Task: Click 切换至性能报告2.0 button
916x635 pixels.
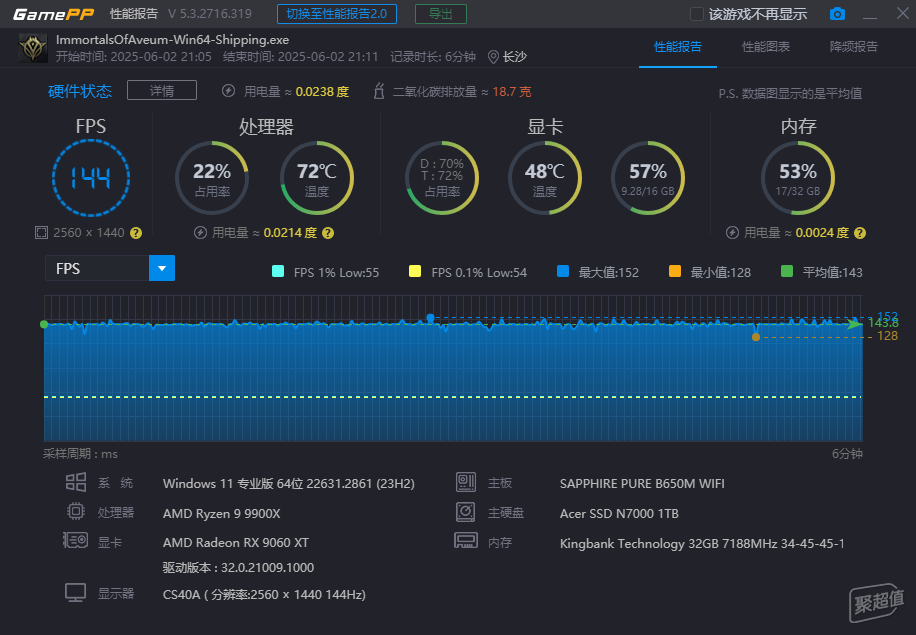Action: 337,14
